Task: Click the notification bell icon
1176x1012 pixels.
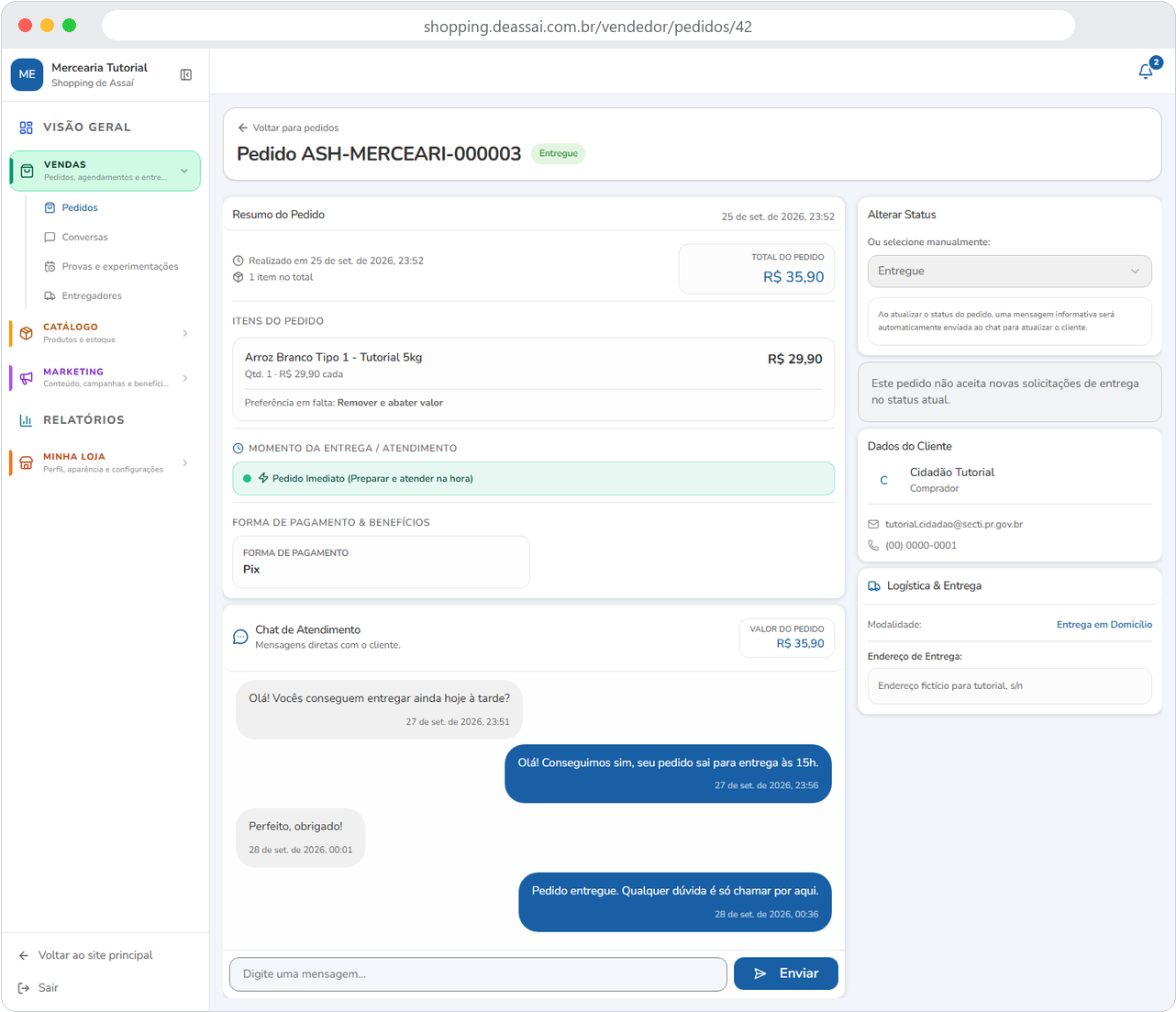Action: point(1146,71)
